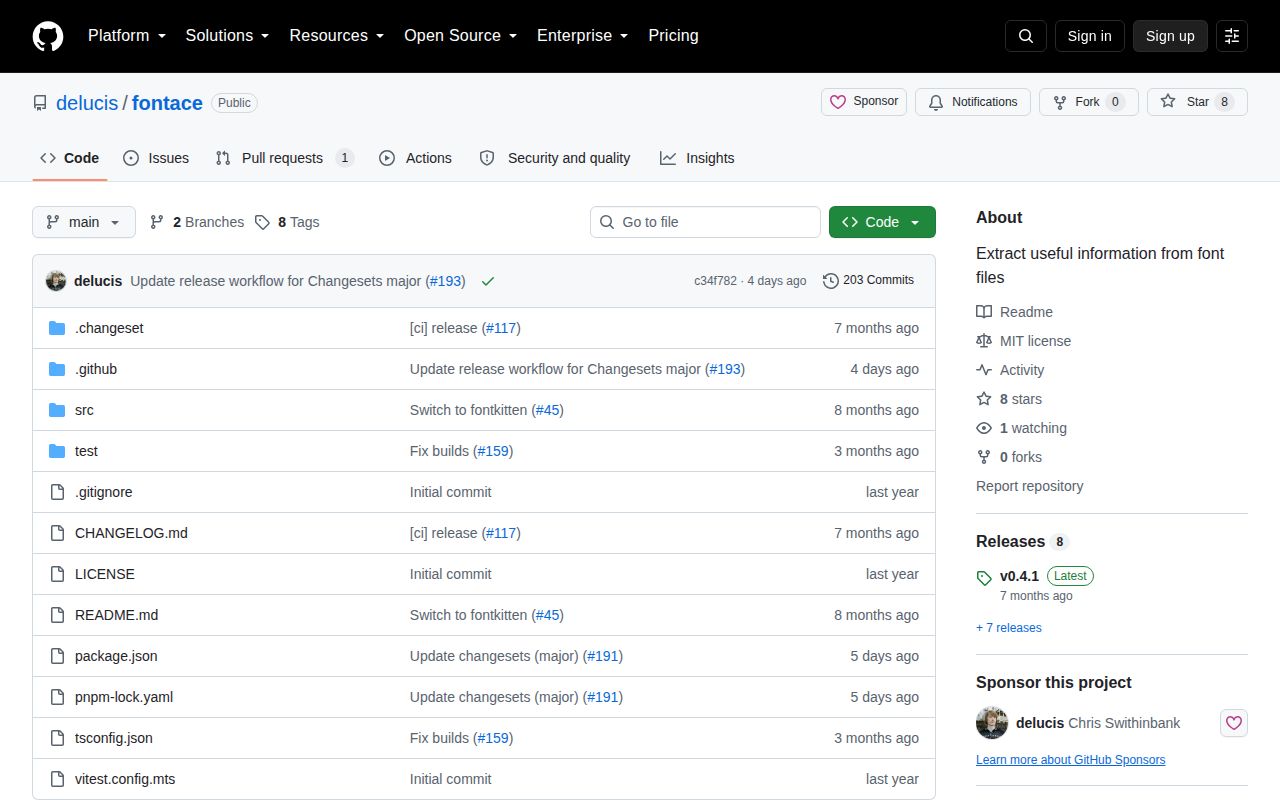Viewport: 1280px width, 800px height.
Task: Open the delucis owner link
Action: [87, 103]
